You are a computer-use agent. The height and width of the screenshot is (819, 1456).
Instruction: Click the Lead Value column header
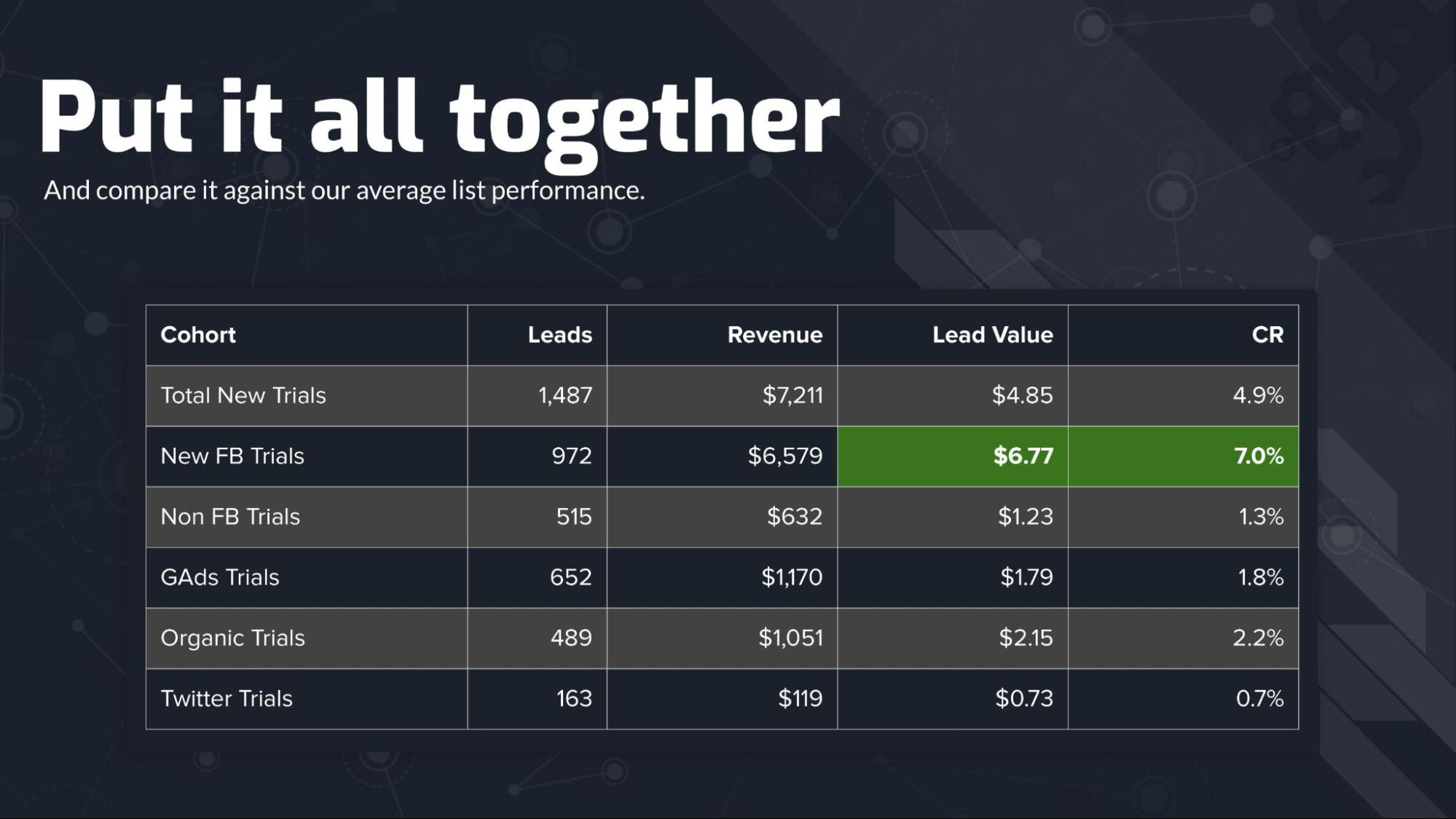tap(992, 335)
